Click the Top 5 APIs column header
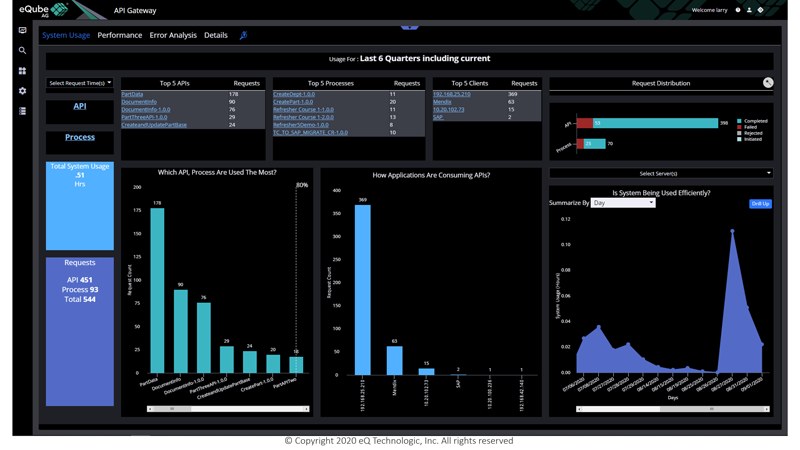Viewport: 800px width, 450px height. click(174, 83)
